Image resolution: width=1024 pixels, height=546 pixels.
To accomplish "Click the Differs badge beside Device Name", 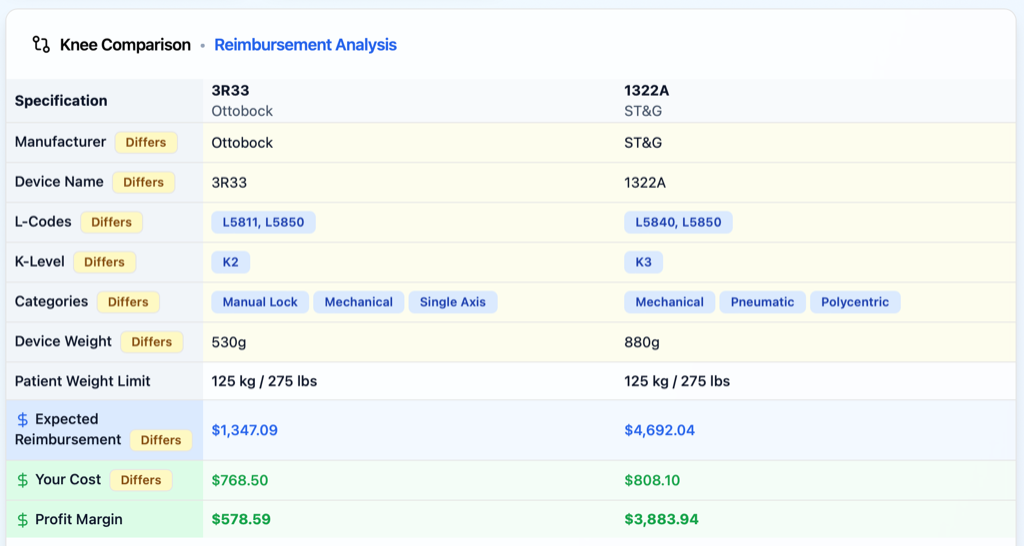I will [x=144, y=182].
